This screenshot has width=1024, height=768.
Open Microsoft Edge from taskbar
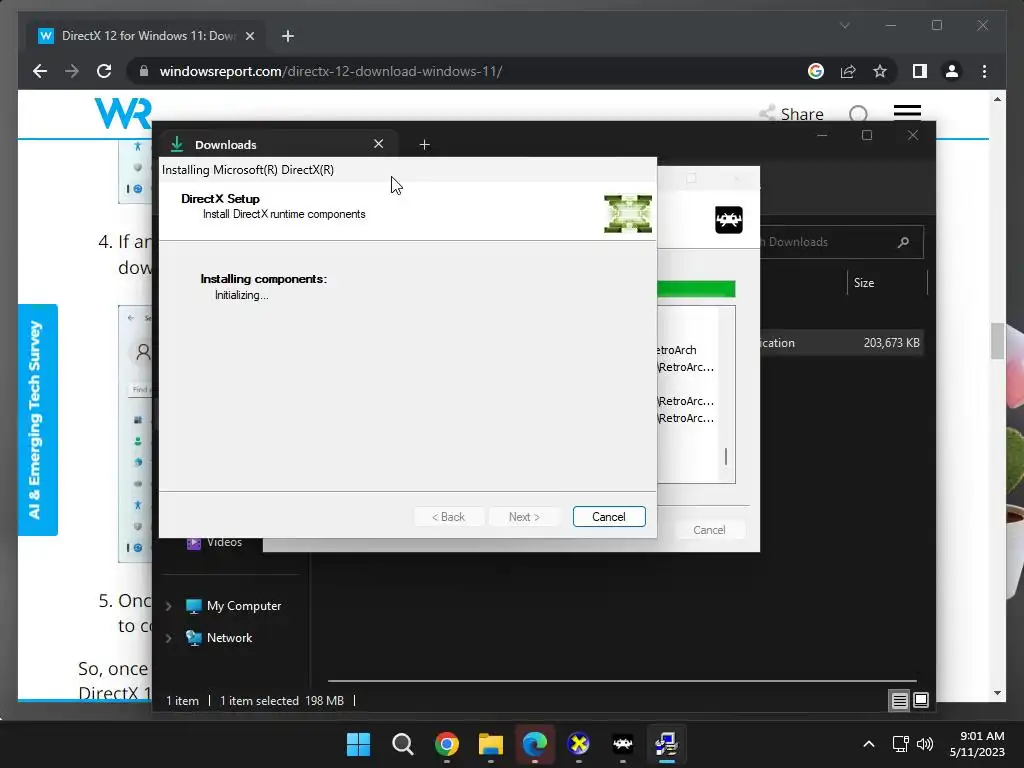[x=535, y=744]
